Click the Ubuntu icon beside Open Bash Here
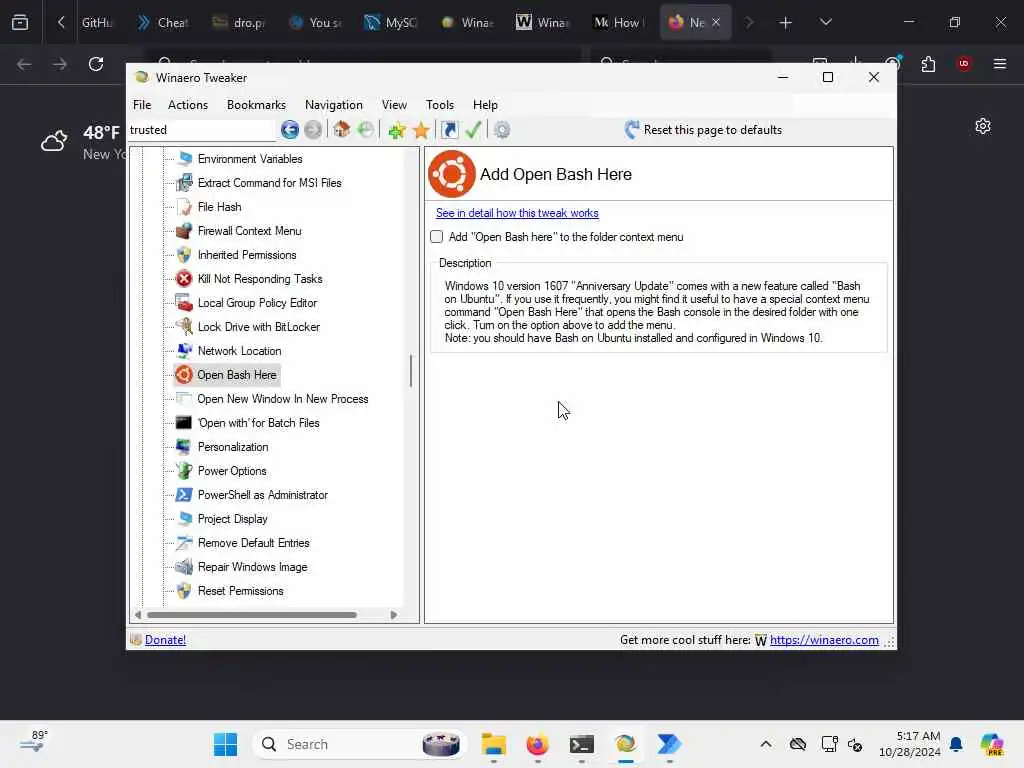Screen dimensions: 1024x768 [x=184, y=375]
